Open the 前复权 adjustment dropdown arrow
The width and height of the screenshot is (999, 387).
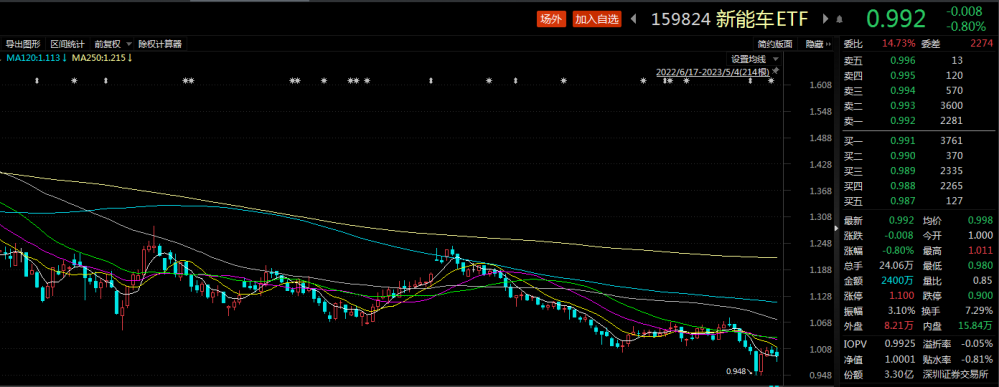[129, 44]
